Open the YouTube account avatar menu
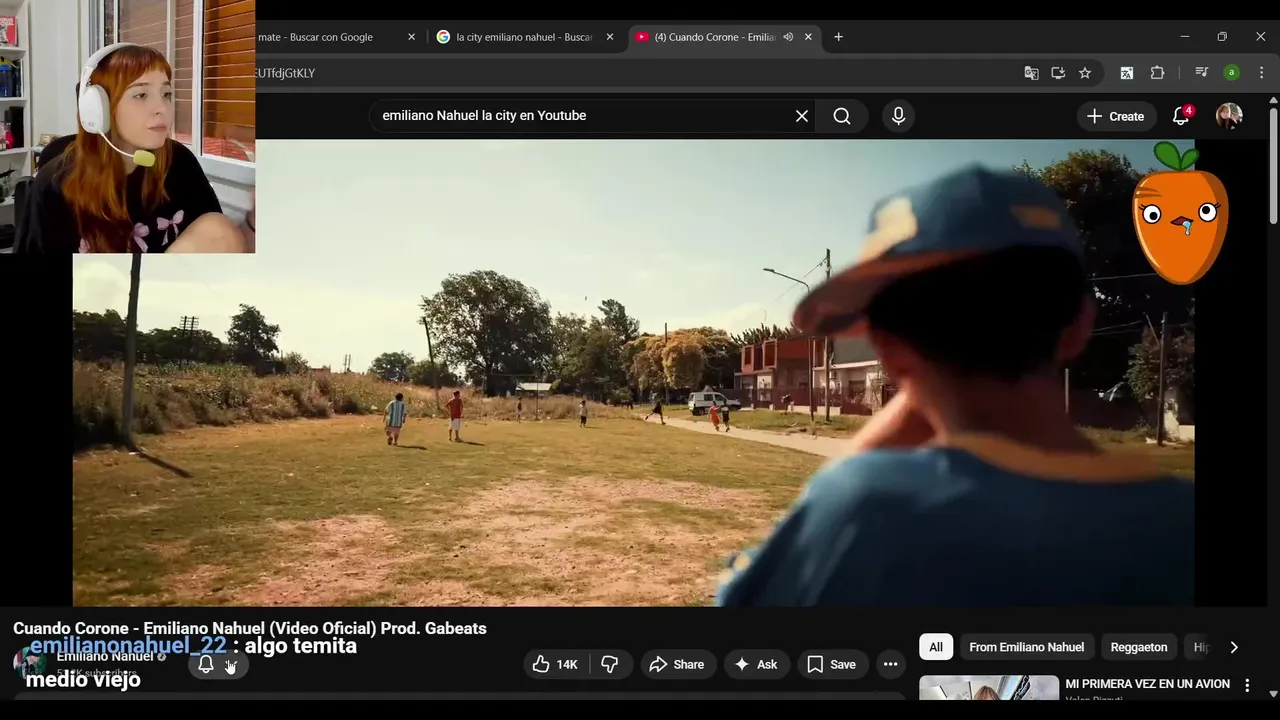Image resolution: width=1280 pixels, height=720 pixels. click(1229, 116)
